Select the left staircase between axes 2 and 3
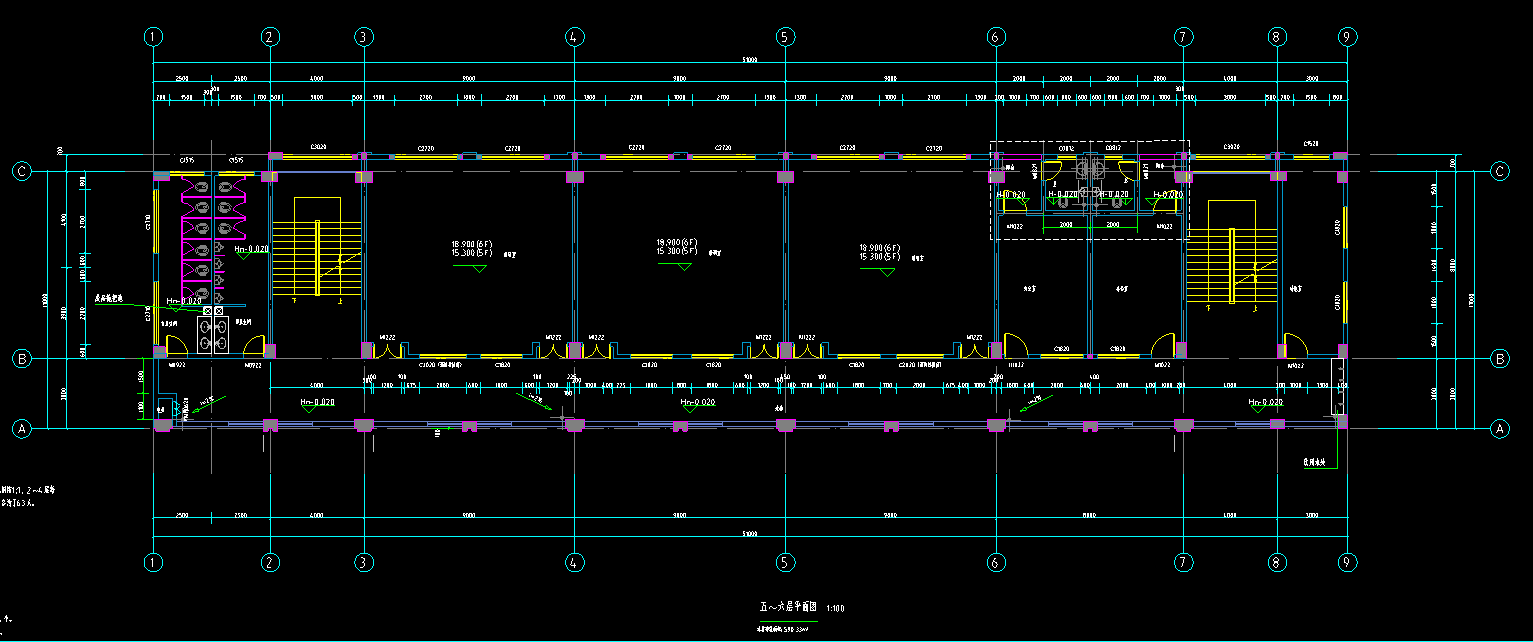 316,260
